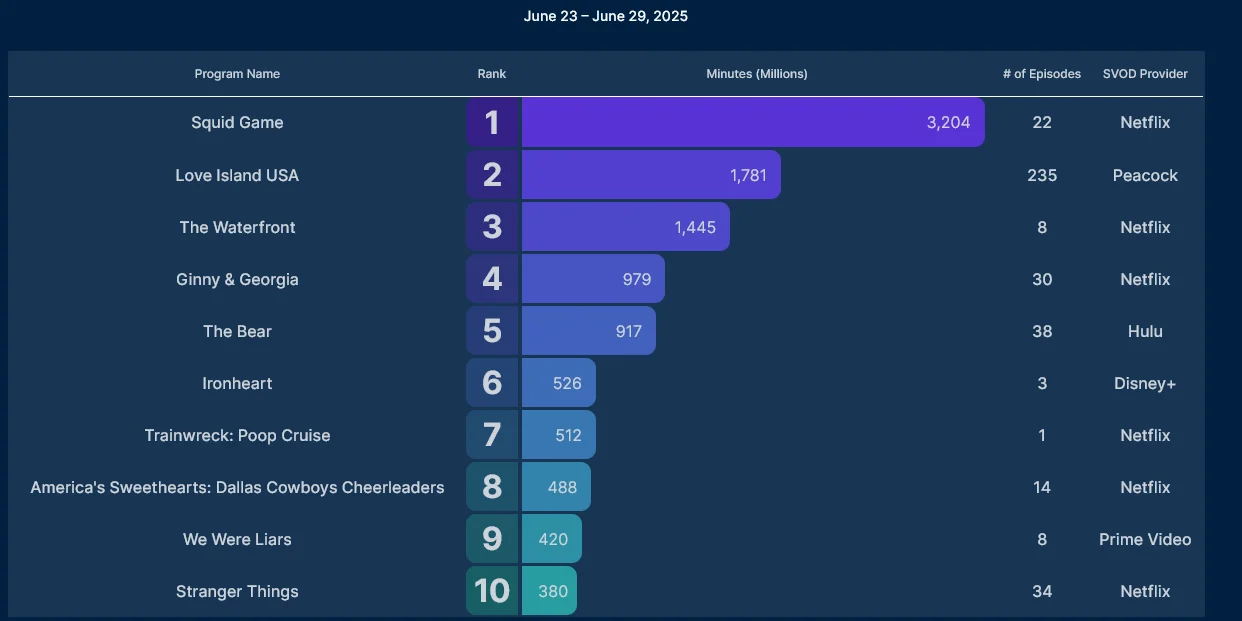Click the Squid Game 3,204 bar
This screenshot has height=621, width=1242.
click(752, 123)
